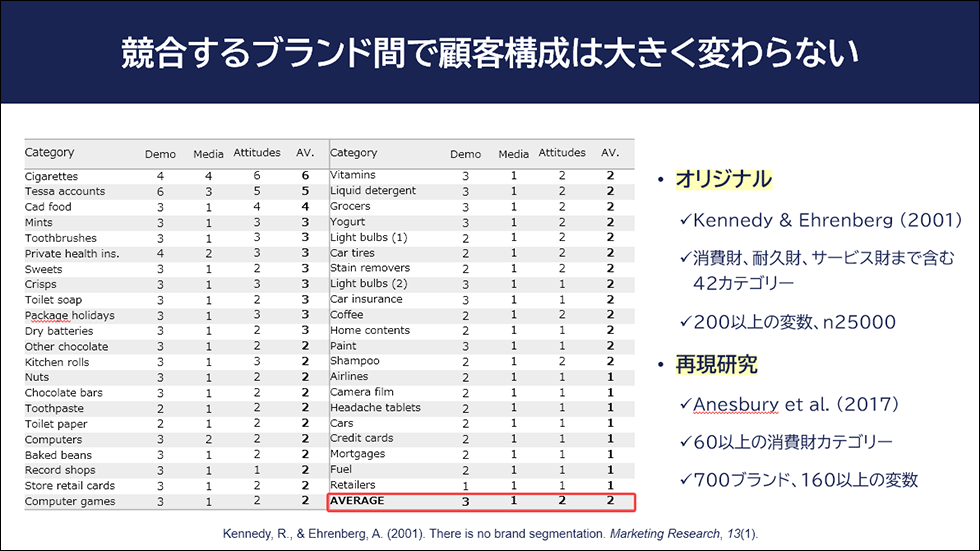Select the "Kitchen rolls" row label
The image size is (980, 551).
(57, 362)
